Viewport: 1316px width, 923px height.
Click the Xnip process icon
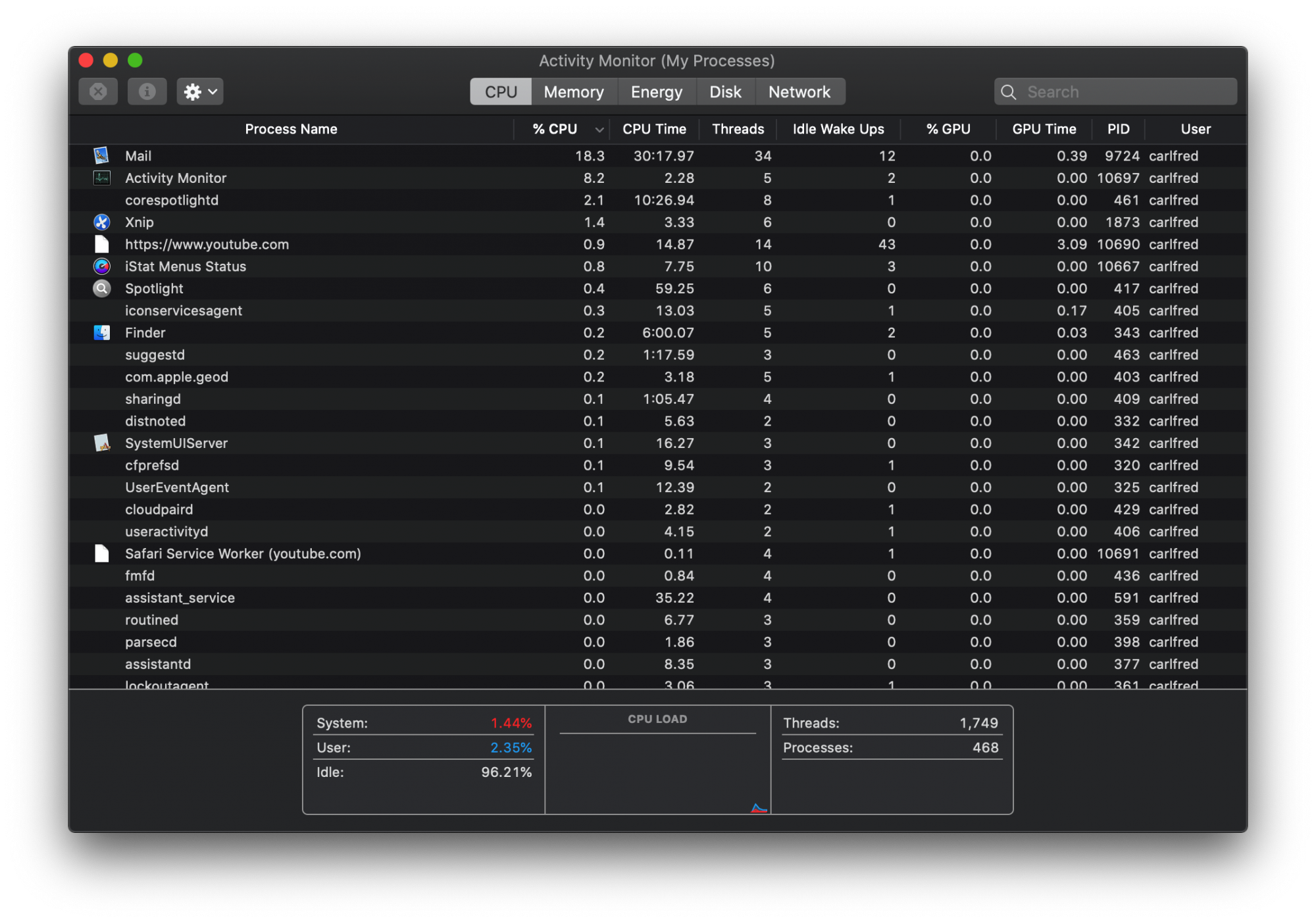coord(101,222)
